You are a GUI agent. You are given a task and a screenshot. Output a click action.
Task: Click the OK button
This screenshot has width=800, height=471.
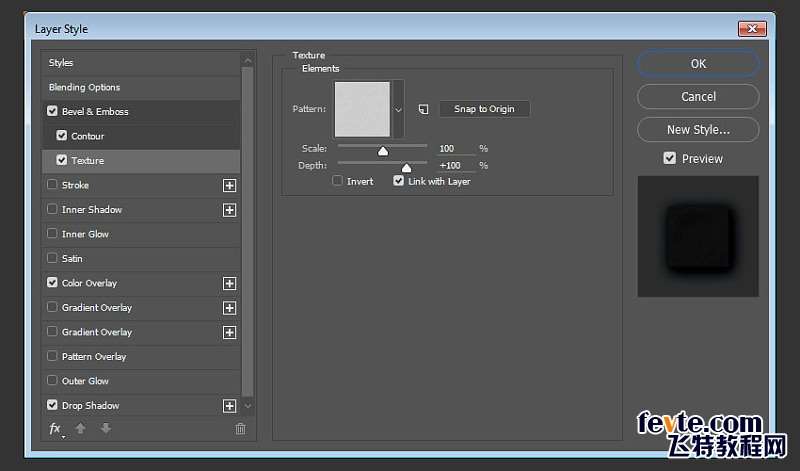[698, 64]
